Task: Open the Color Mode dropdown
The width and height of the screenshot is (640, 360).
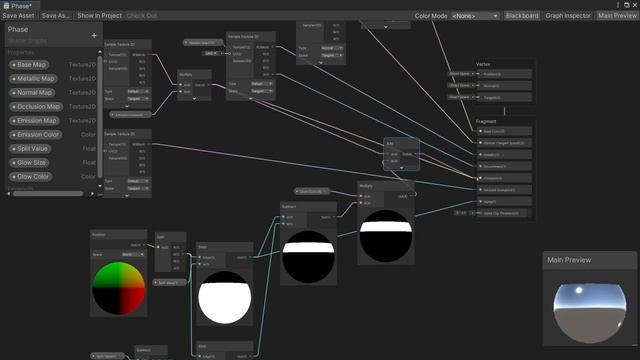Action: click(x=475, y=16)
